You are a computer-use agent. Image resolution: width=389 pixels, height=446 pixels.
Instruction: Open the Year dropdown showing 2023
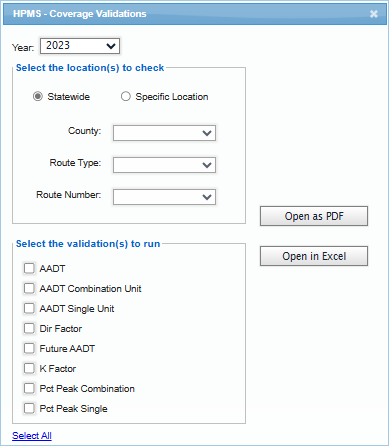(x=80, y=46)
